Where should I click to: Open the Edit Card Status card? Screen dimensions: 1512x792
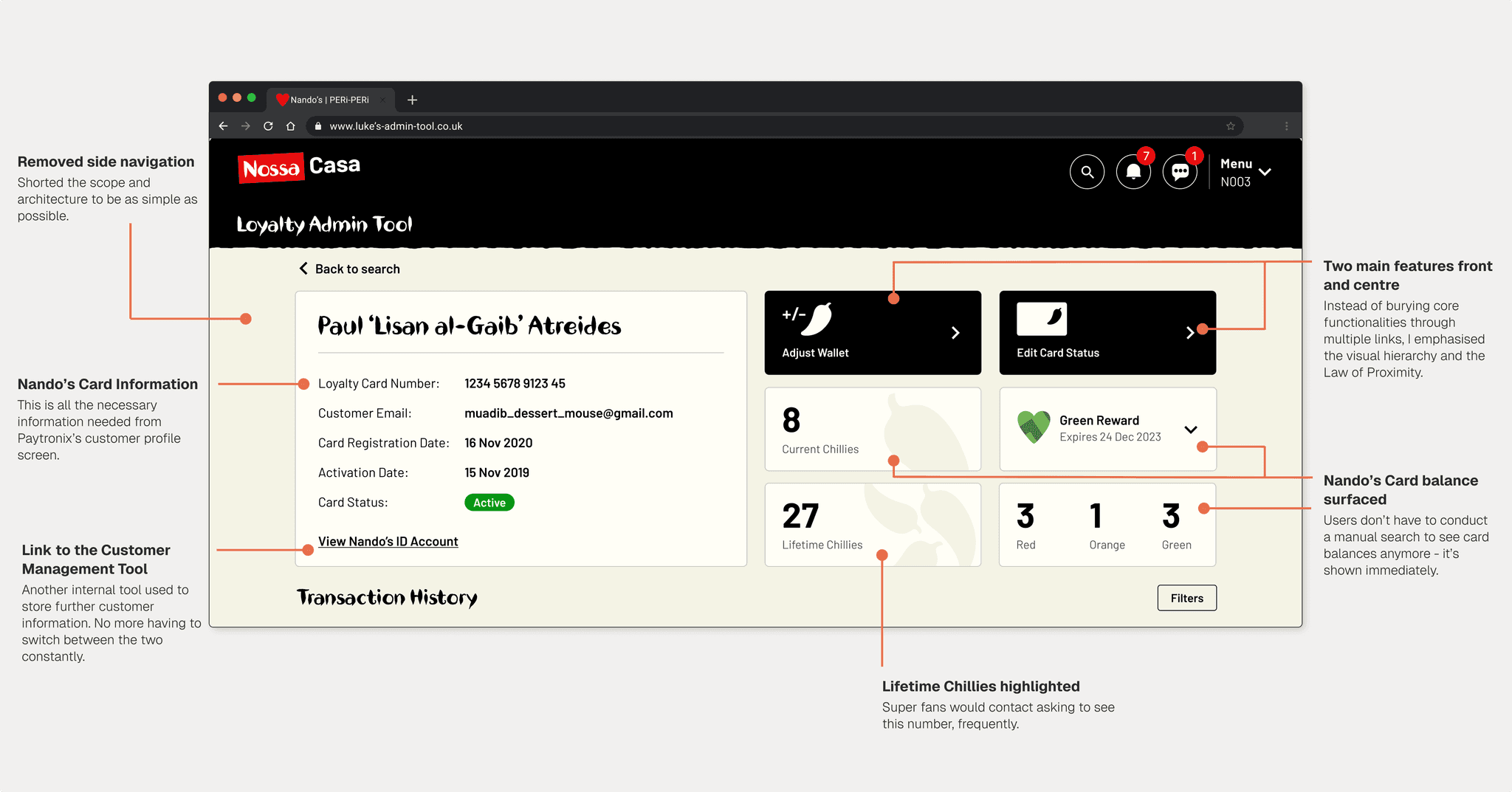(x=1107, y=332)
